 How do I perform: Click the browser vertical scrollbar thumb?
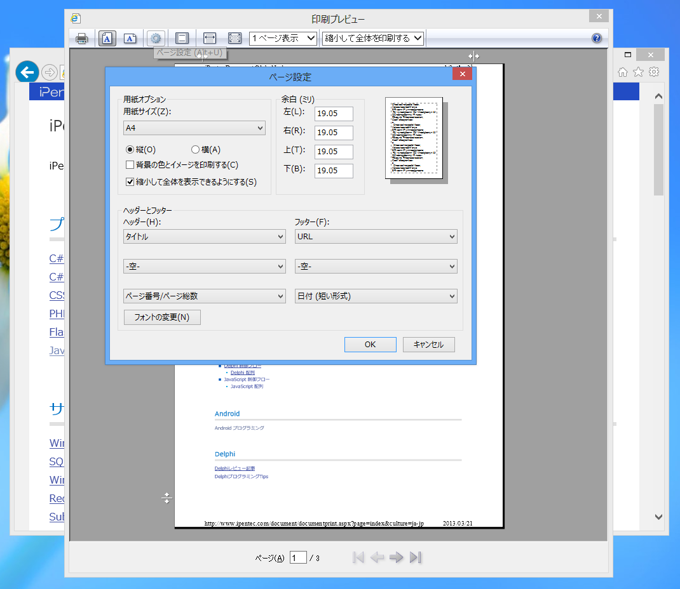click(658, 150)
